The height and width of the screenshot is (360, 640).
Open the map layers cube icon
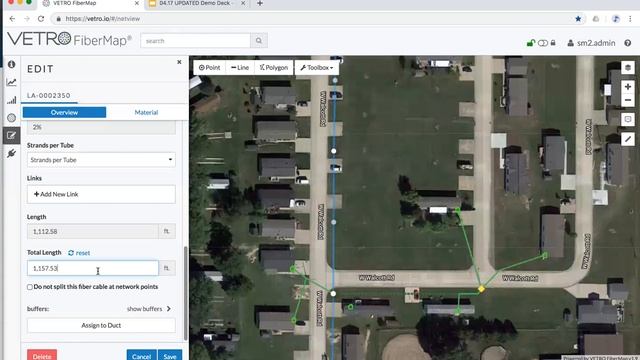[628, 67]
